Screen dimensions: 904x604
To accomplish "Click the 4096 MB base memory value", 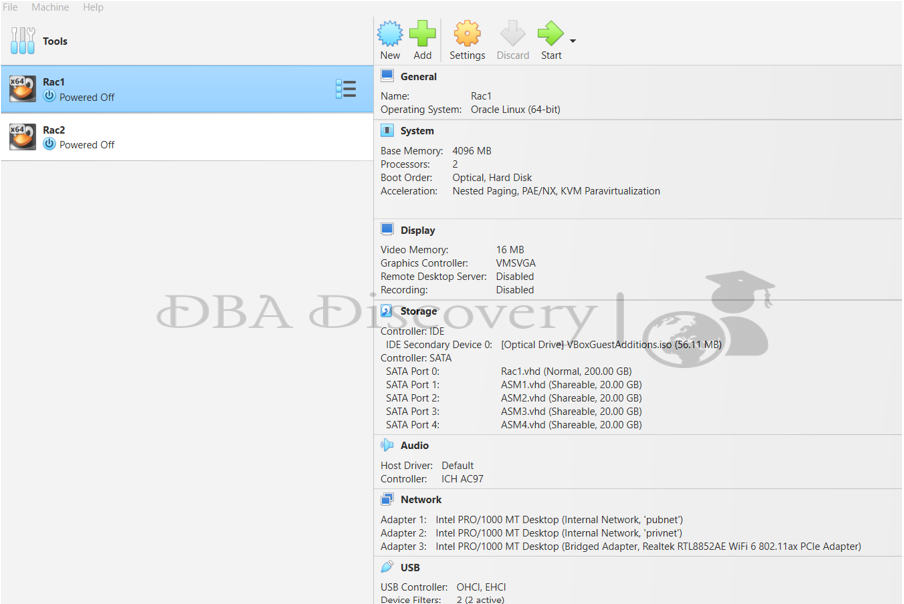I will pos(472,151).
